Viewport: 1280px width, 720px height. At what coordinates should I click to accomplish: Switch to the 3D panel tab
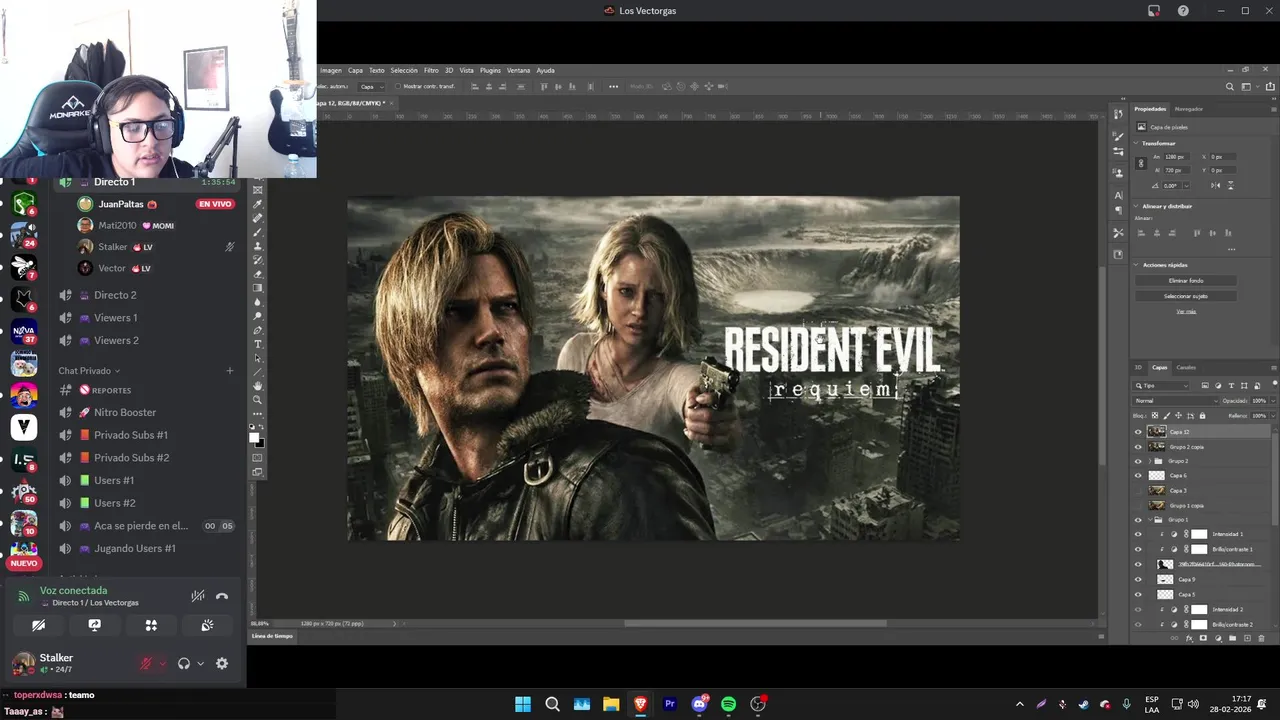[1138, 367]
